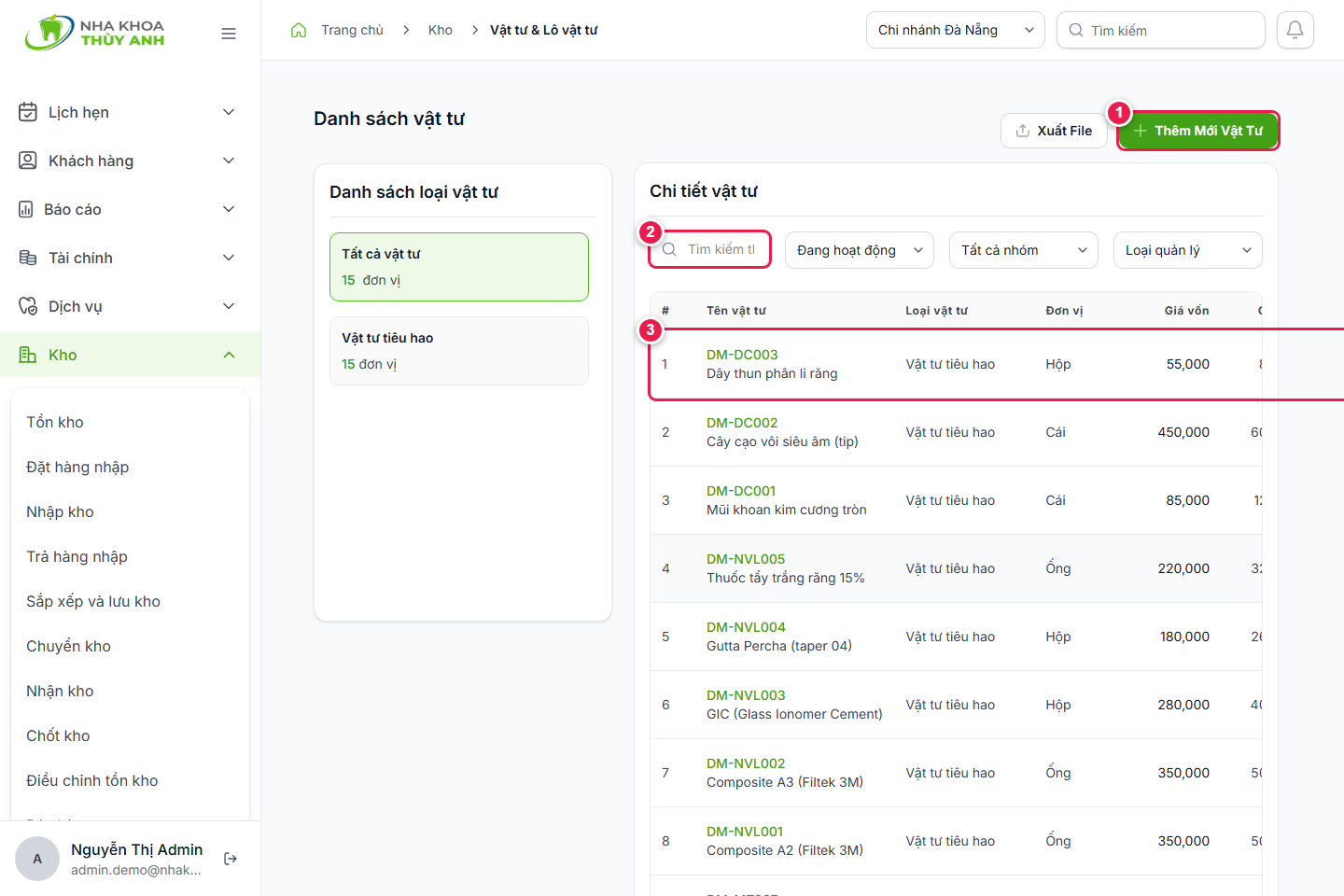Image resolution: width=1344 pixels, height=896 pixels.
Task: Open material DM-NVL001 link
Action: coord(745,832)
